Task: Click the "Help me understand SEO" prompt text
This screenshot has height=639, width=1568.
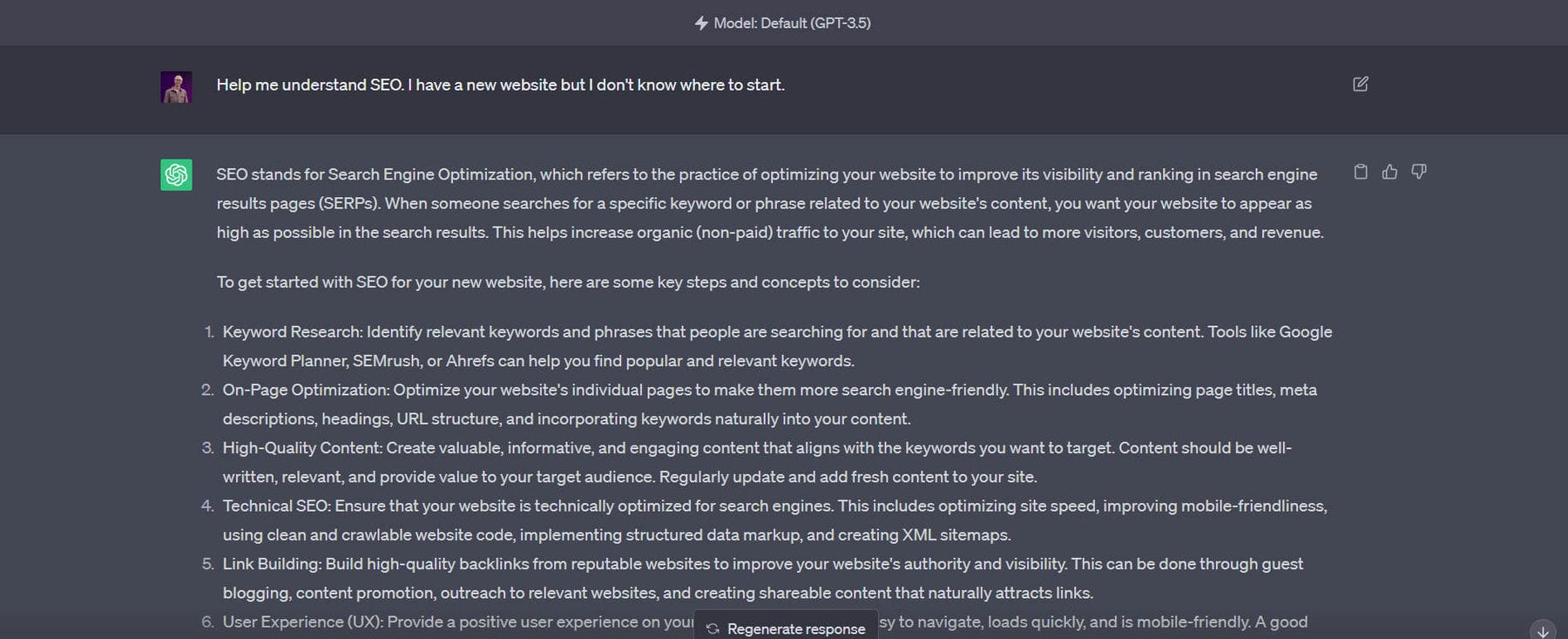Action: point(500,85)
